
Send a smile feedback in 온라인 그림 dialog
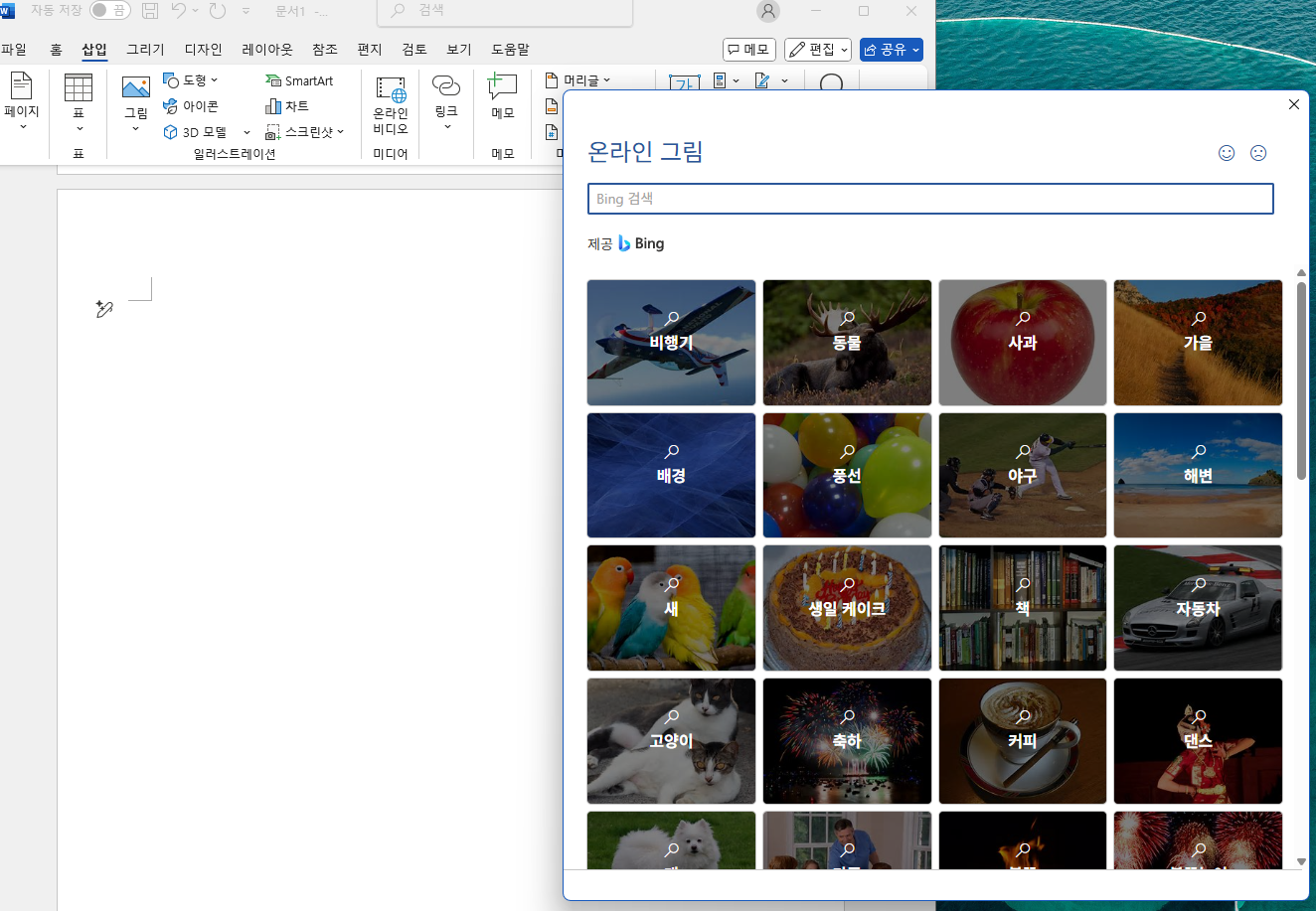(x=1227, y=153)
